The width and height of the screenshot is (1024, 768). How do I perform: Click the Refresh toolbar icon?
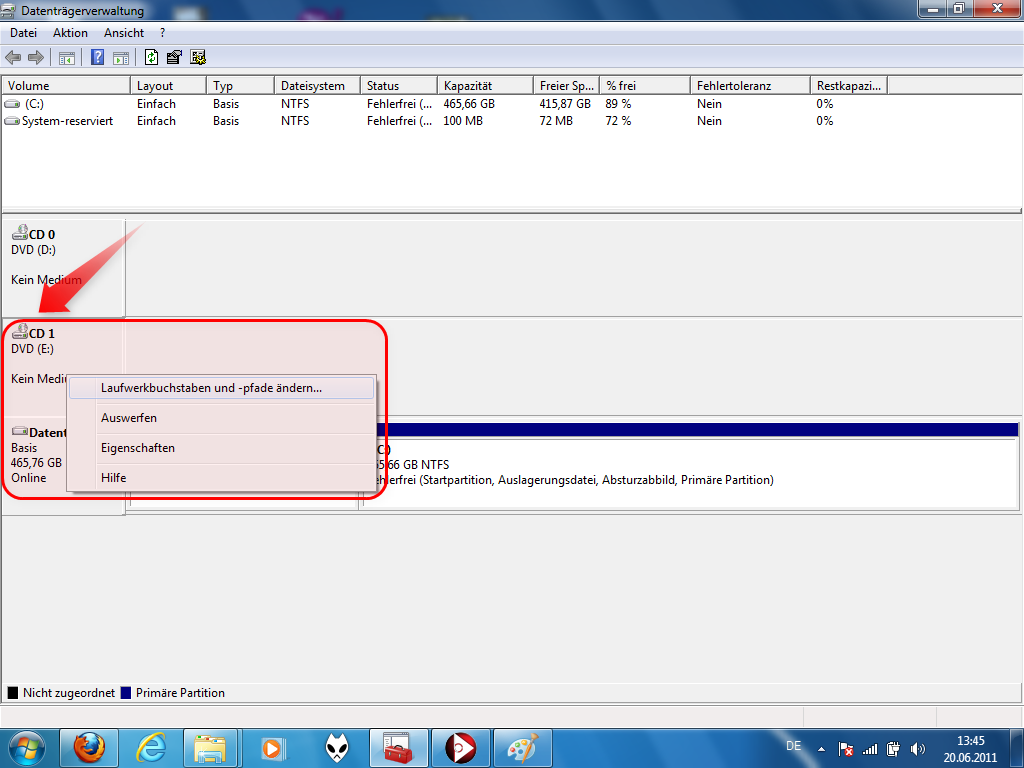tap(152, 57)
